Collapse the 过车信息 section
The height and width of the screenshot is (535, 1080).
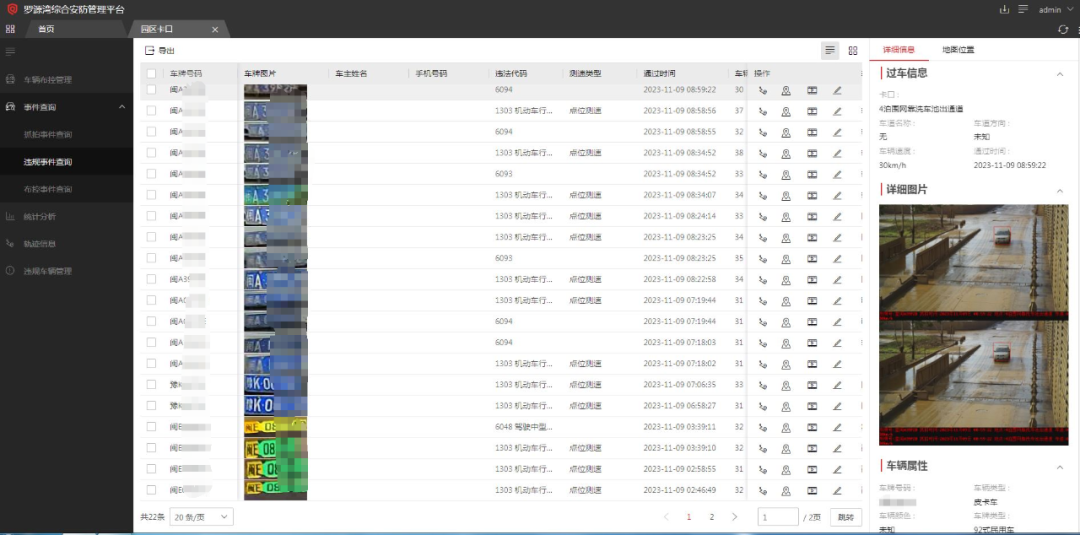[x=1059, y=74]
